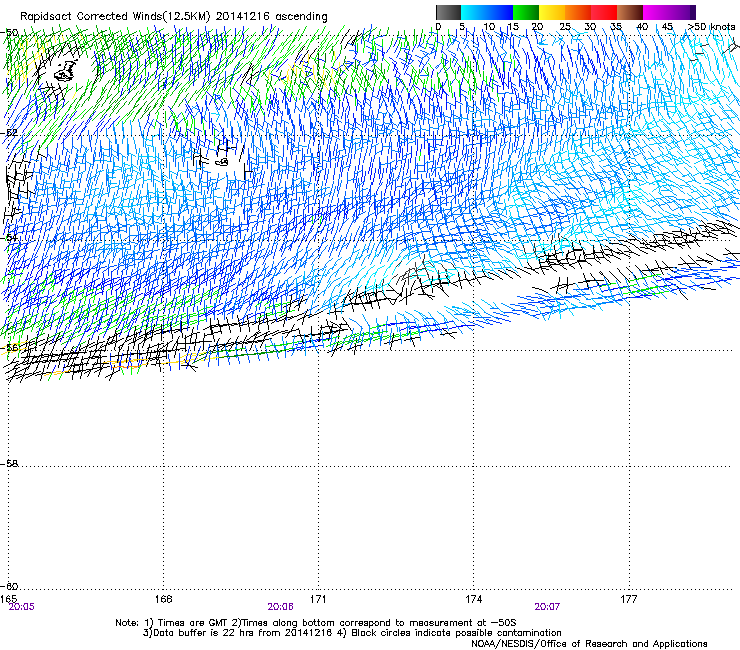
Task: Click the date '20141216' in the title
Action: [243, 16]
